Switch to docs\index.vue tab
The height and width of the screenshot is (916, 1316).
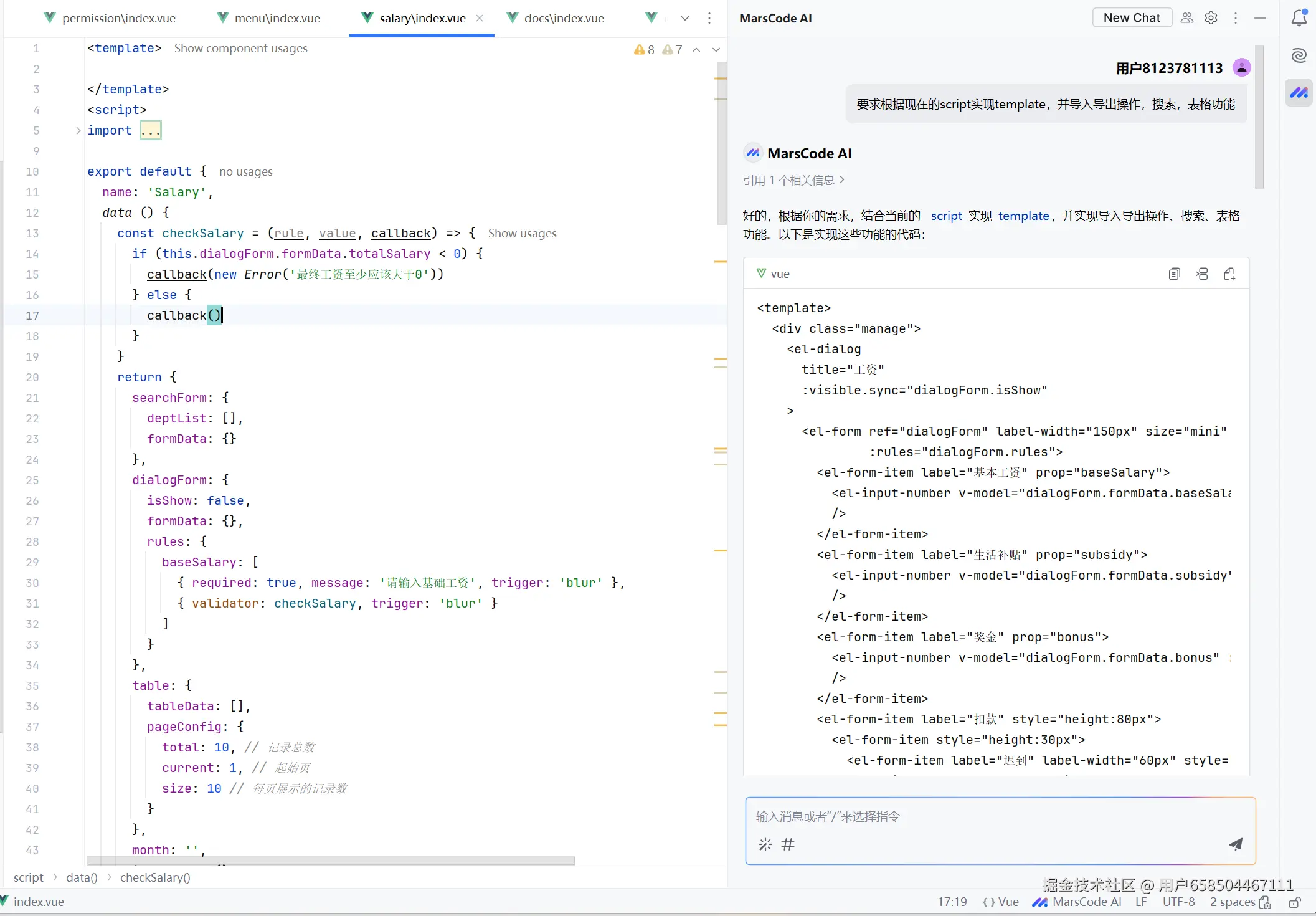tap(563, 18)
